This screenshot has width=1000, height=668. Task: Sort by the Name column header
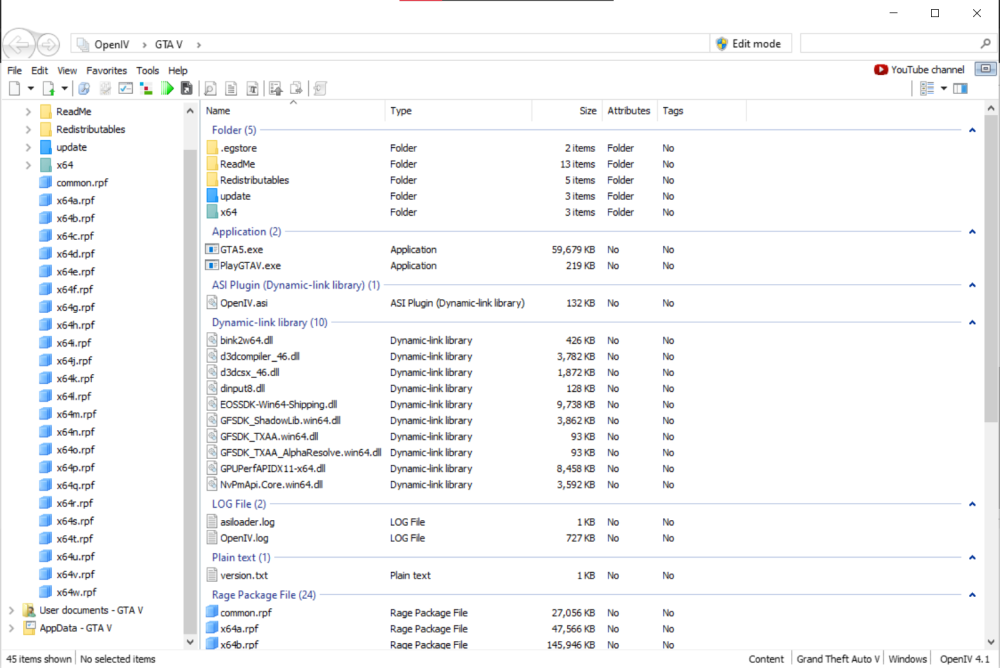293,110
